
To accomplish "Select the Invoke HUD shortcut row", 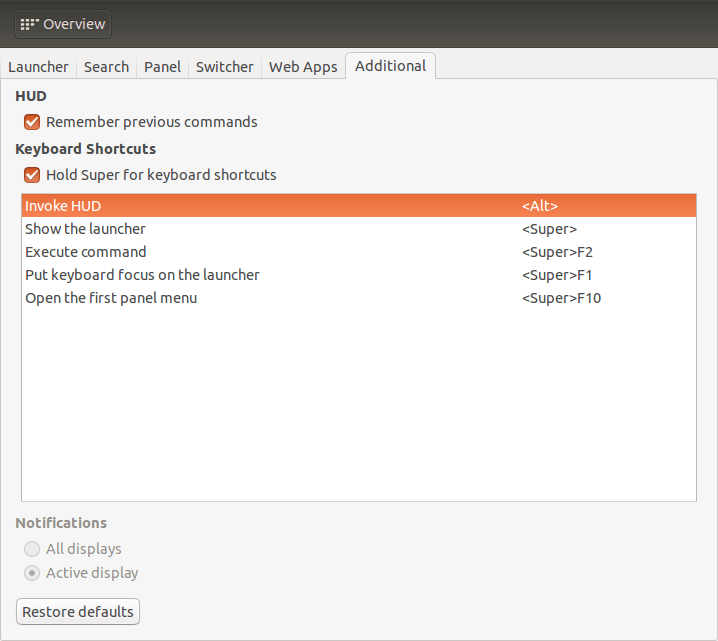I will (359, 206).
